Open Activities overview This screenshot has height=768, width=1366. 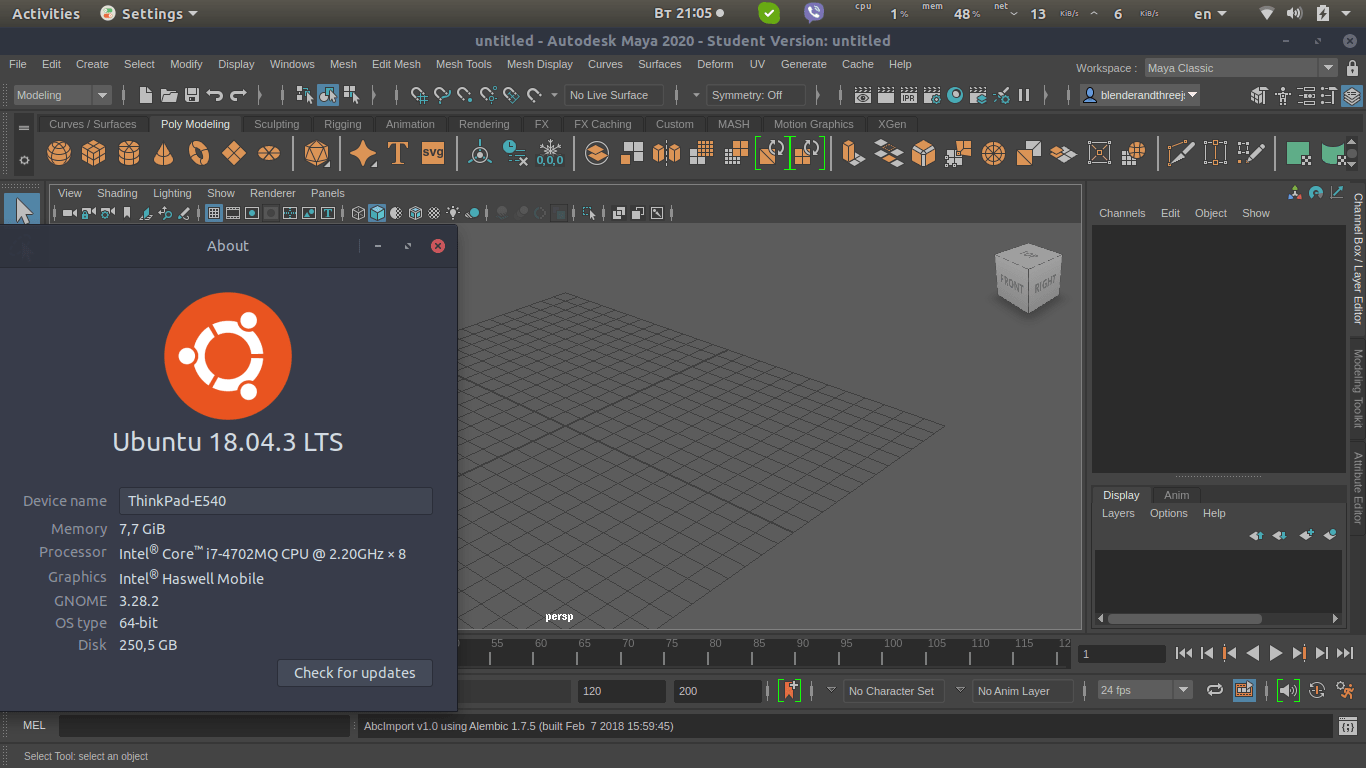pyautogui.click(x=46, y=14)
